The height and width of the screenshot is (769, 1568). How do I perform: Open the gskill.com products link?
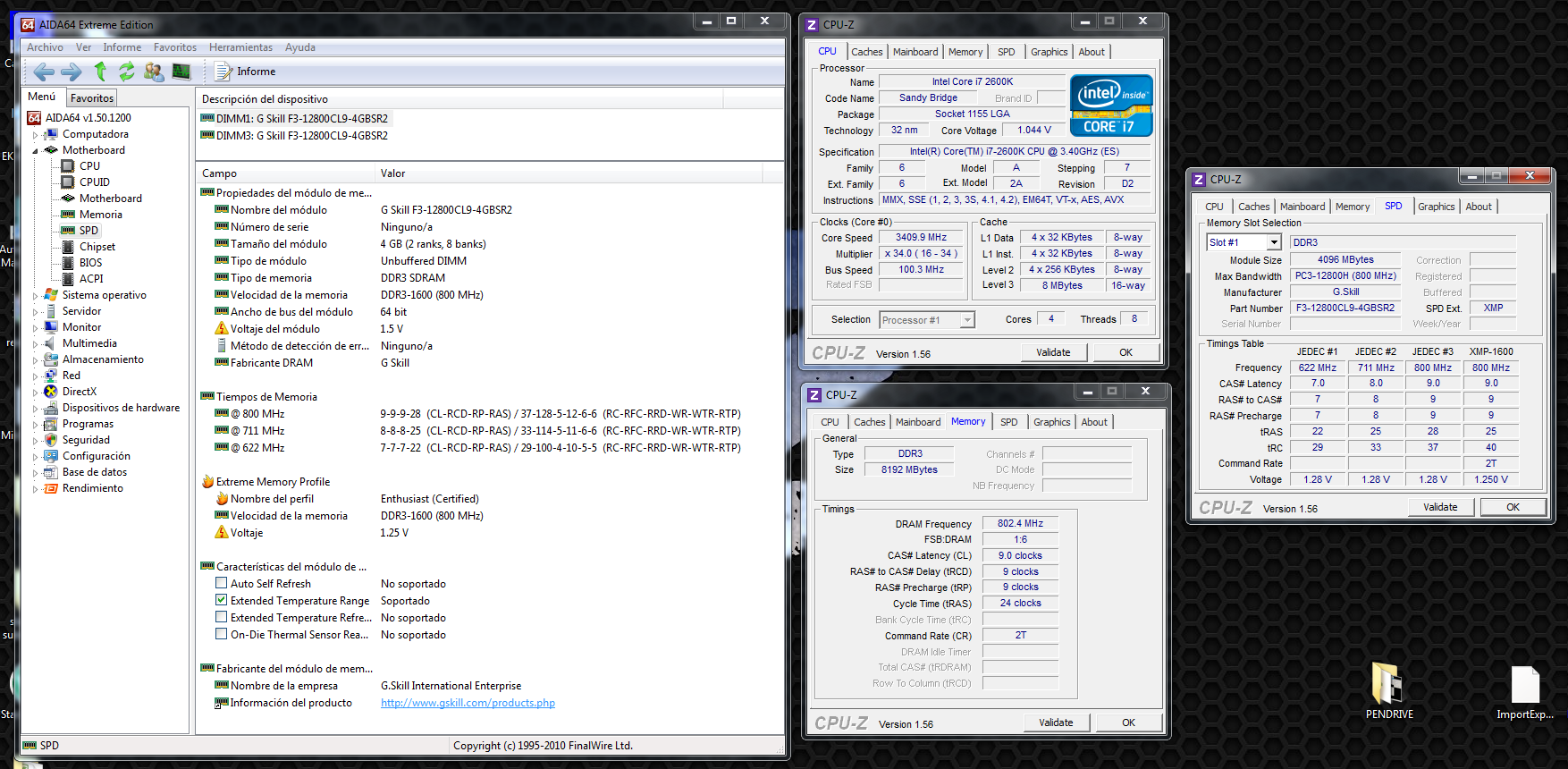click(x=468, y=703)
